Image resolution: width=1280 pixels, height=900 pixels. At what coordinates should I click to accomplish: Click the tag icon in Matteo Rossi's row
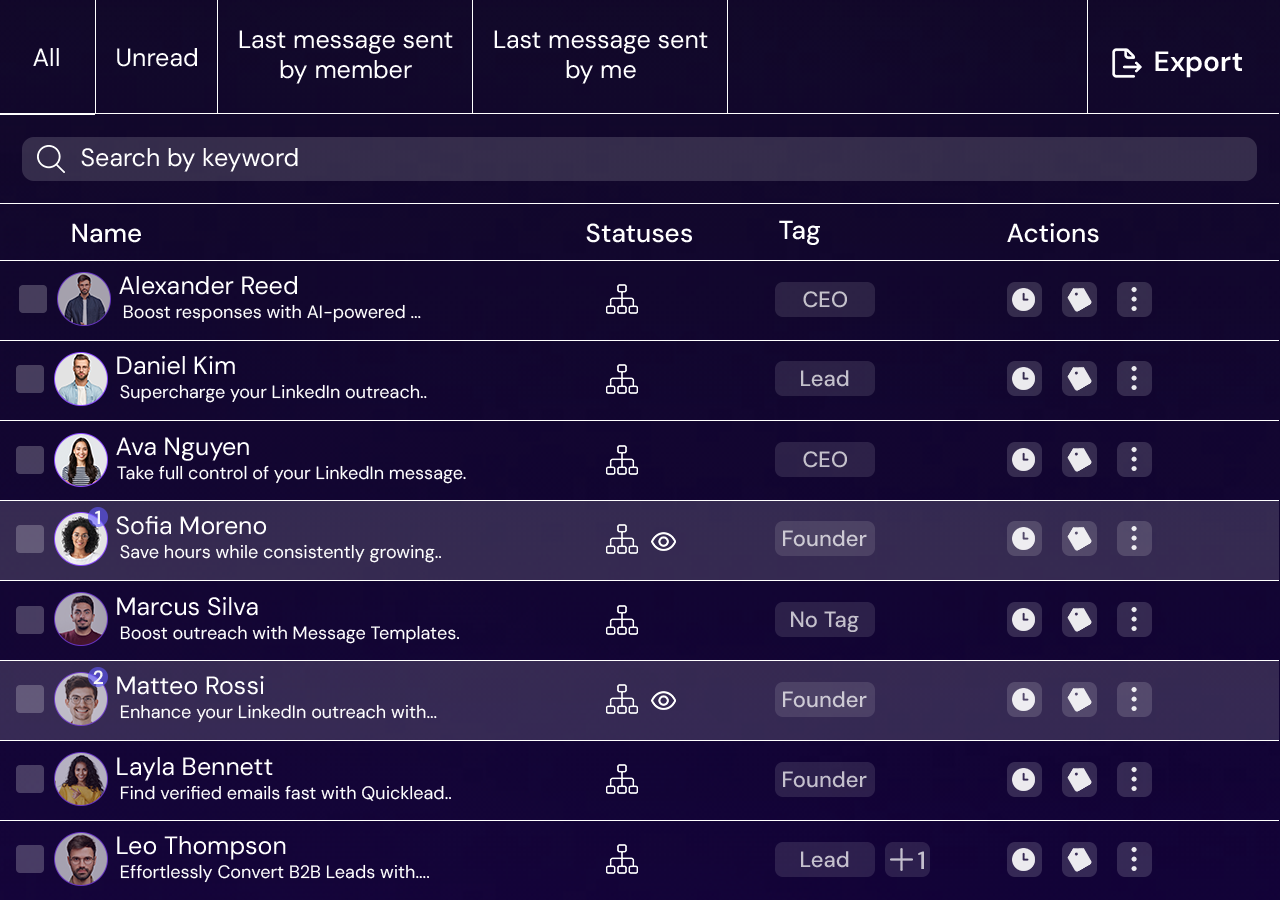click(x=1079, y=699)
